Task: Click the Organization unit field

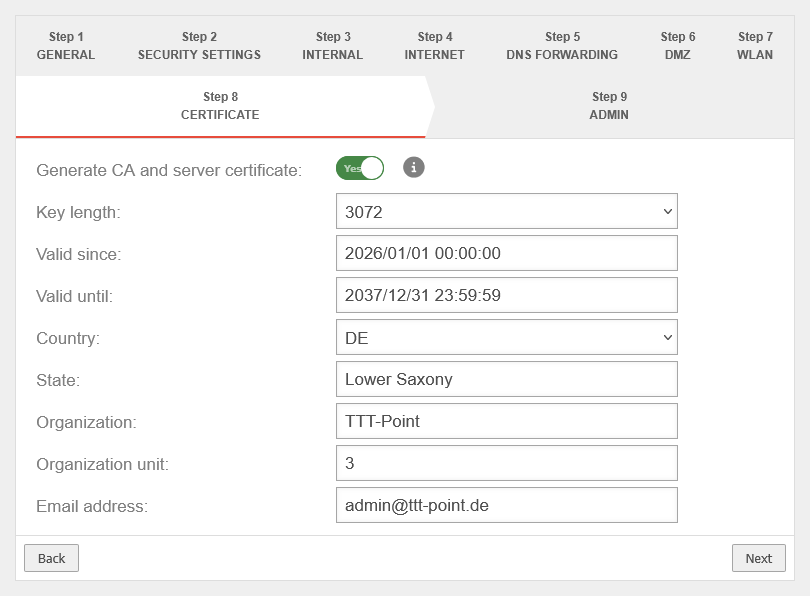Action: [x=506, y=463]
